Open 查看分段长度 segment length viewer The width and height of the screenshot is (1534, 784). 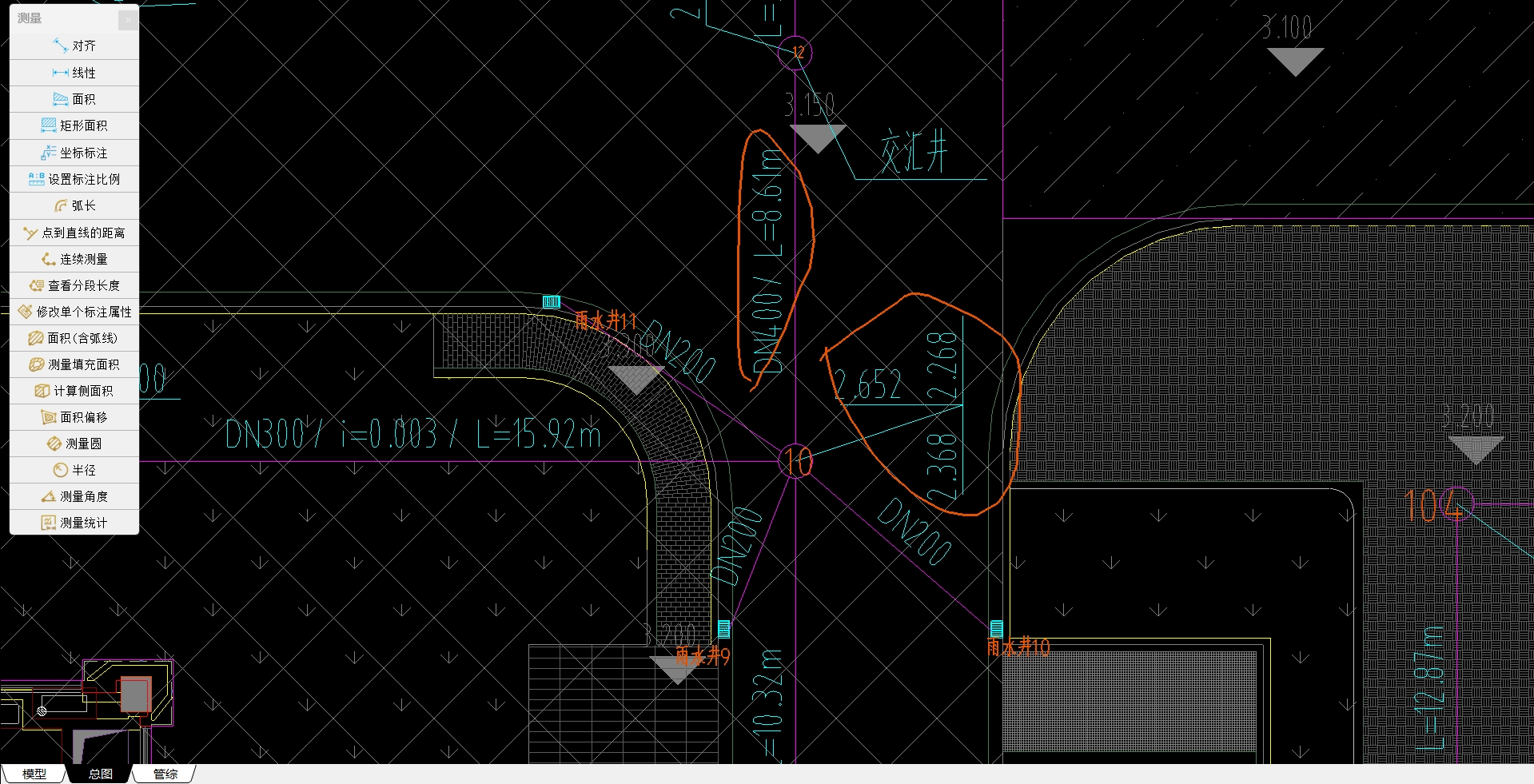(x=74, y=285)
